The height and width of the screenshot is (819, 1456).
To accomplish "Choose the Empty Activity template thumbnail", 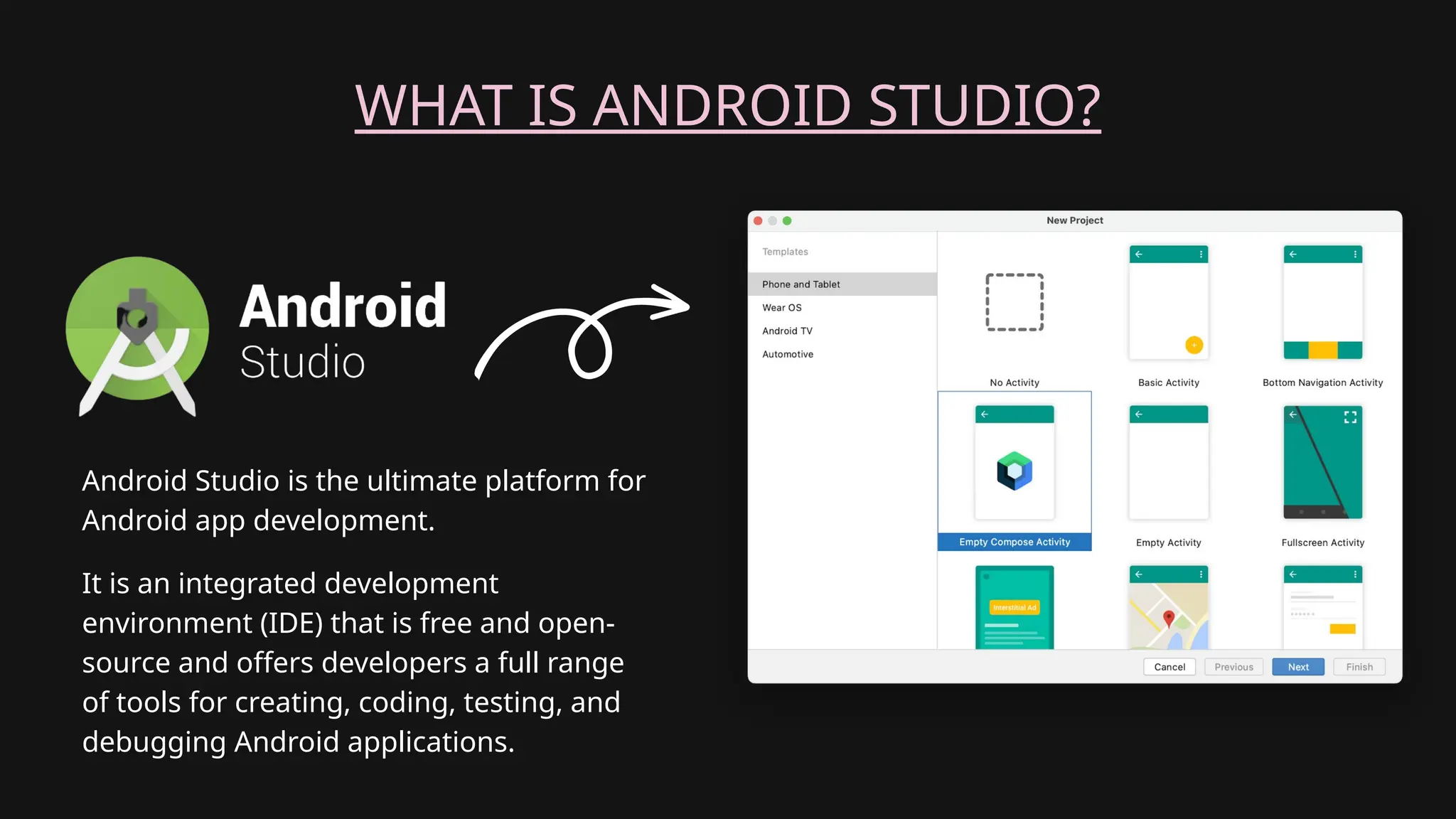I will coord(1169,462).
